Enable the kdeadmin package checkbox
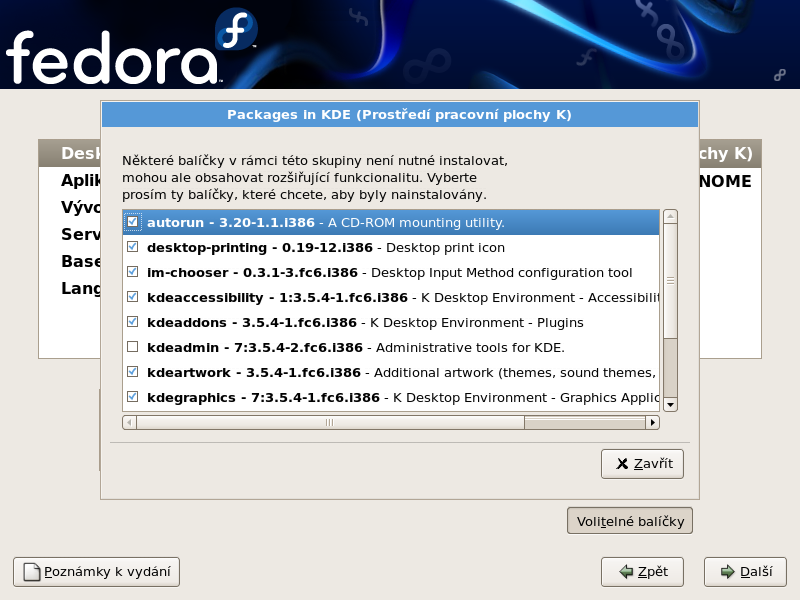 133,347
